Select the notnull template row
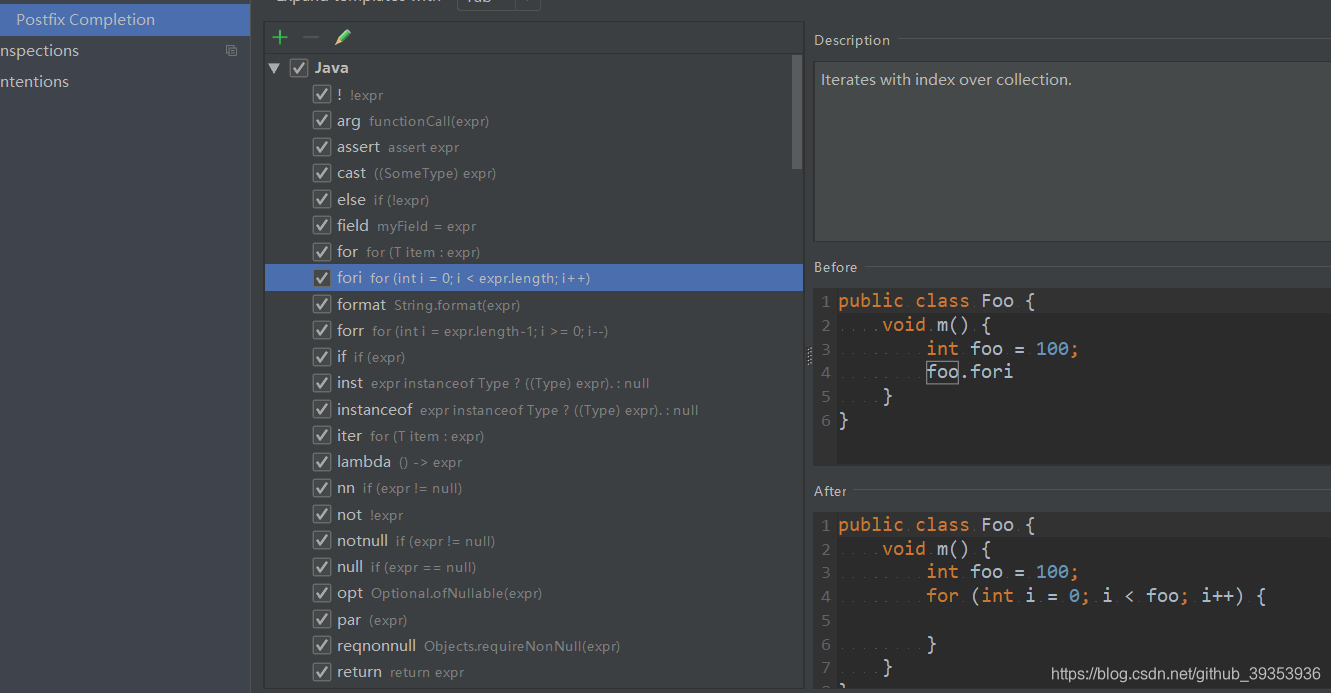The image size is (1331, 693). click(534, 541)
